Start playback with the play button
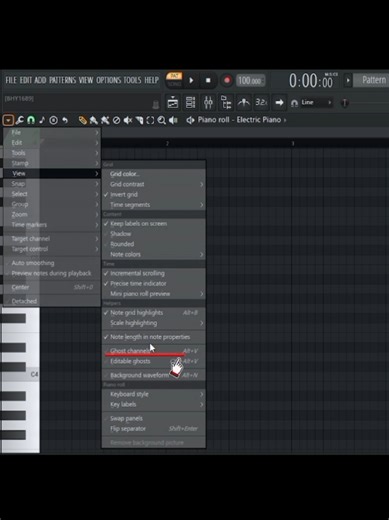 (191, 80)
